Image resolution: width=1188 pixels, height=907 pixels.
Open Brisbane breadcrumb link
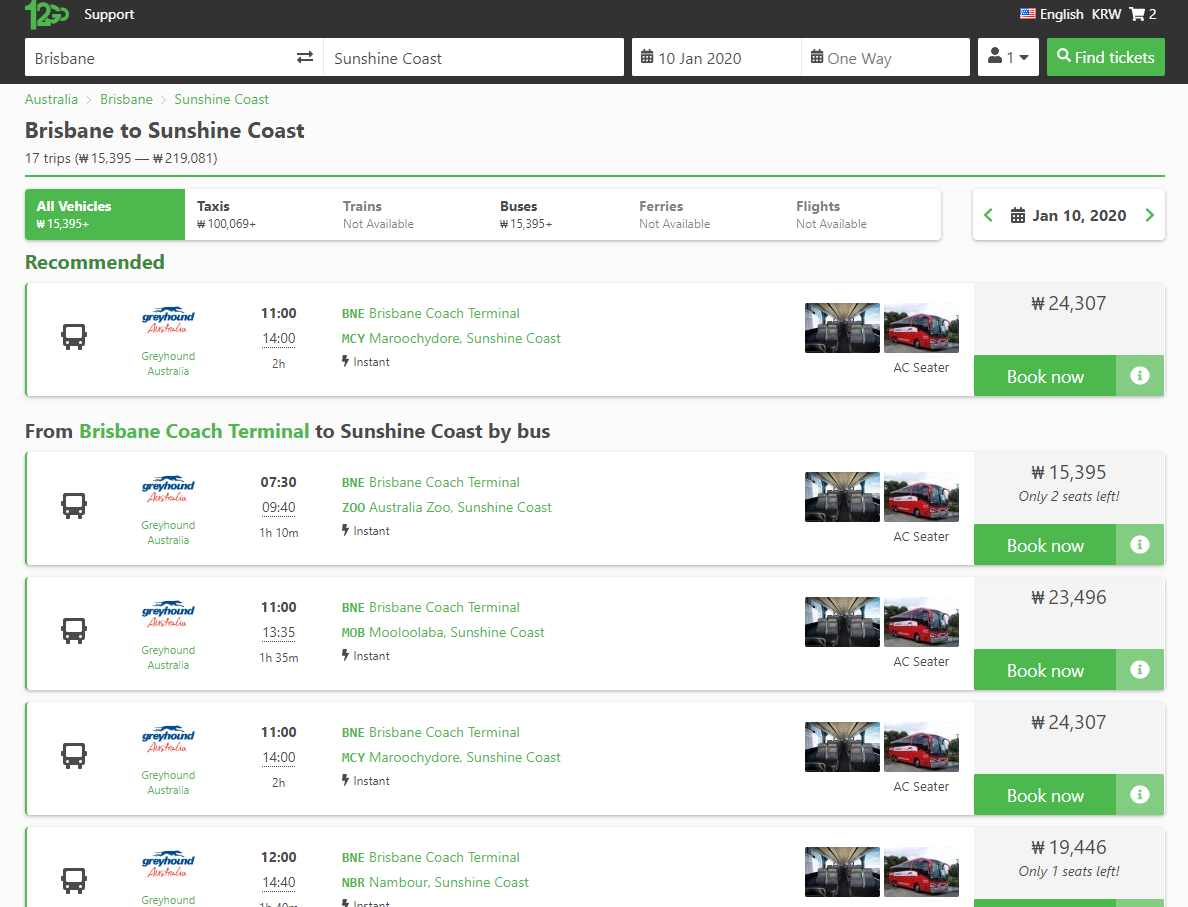pyautogui.click(x=127, y=99)
